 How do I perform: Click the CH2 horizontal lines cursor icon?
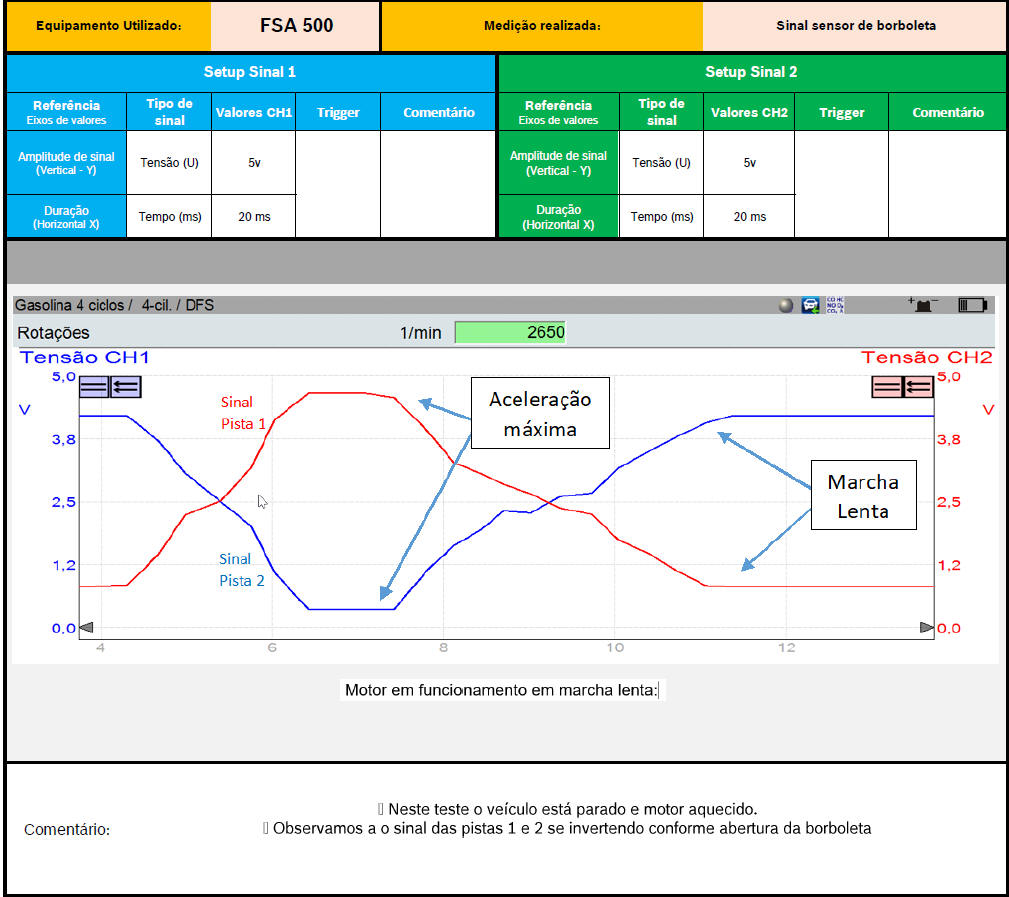coord(887,387)
